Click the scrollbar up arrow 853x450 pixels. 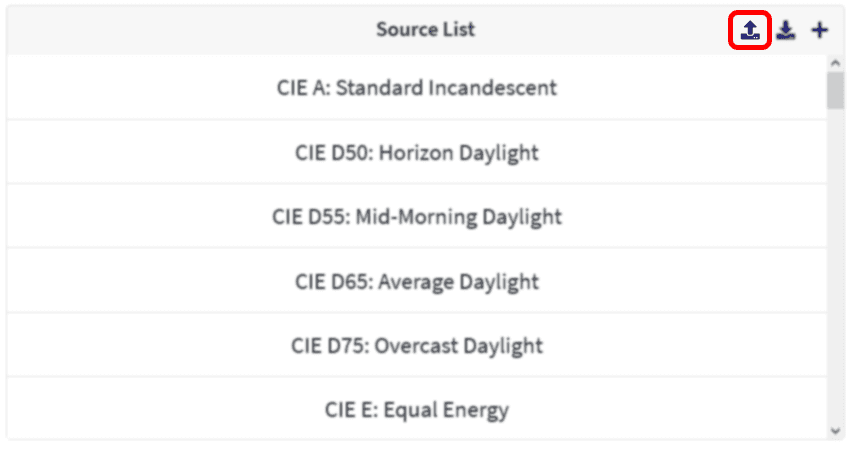pos(836,63)
